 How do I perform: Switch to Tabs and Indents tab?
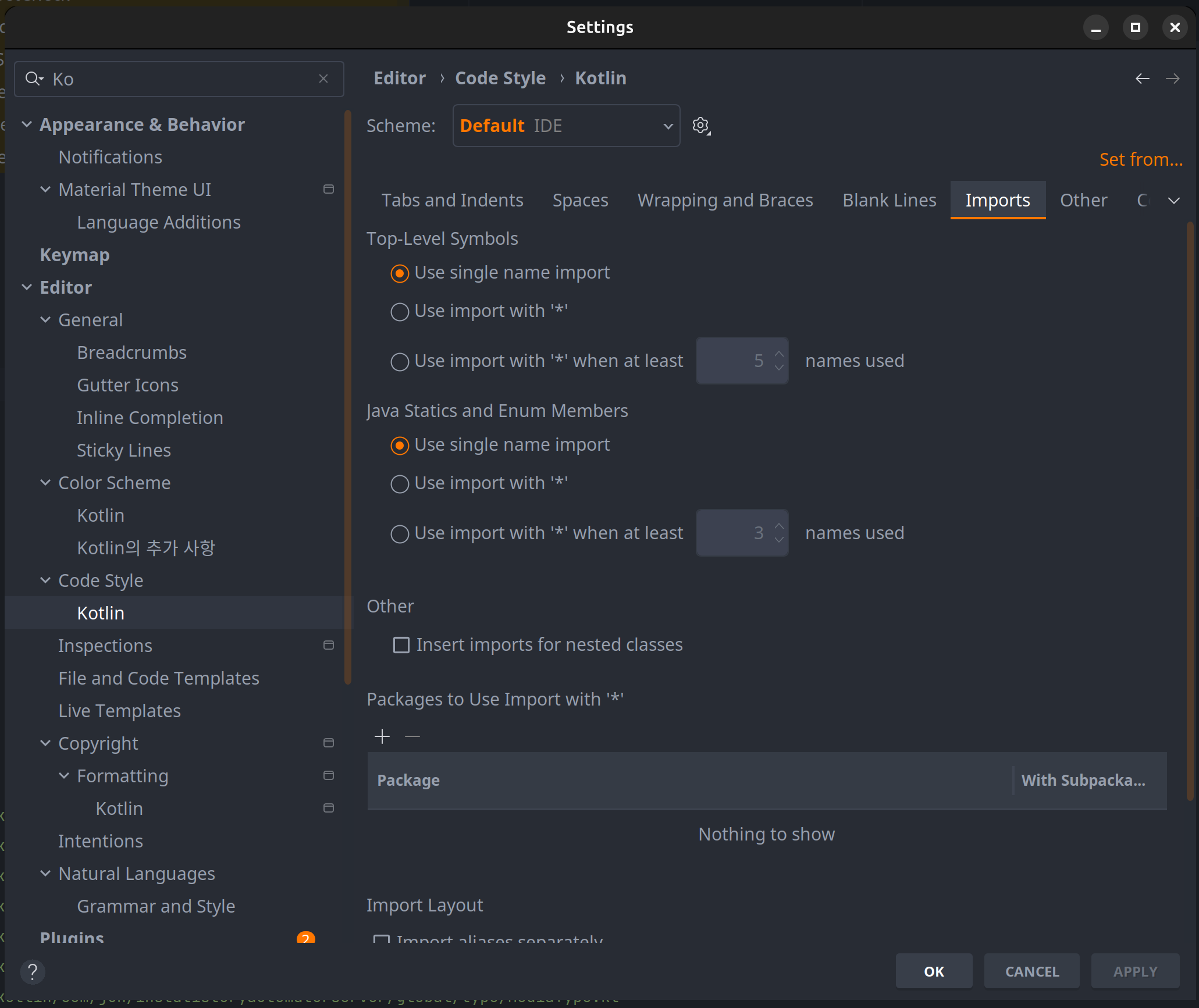452,200
